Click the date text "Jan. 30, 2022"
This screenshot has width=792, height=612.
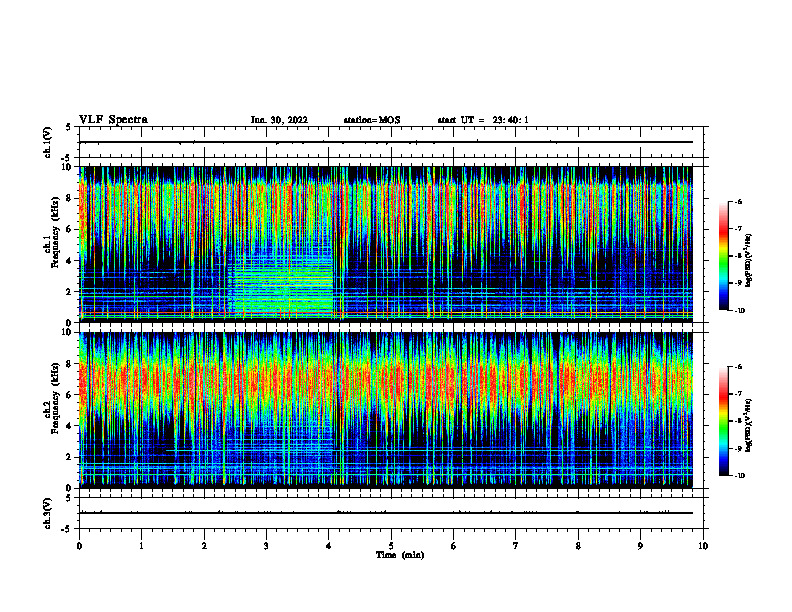[x=279, y=120]
